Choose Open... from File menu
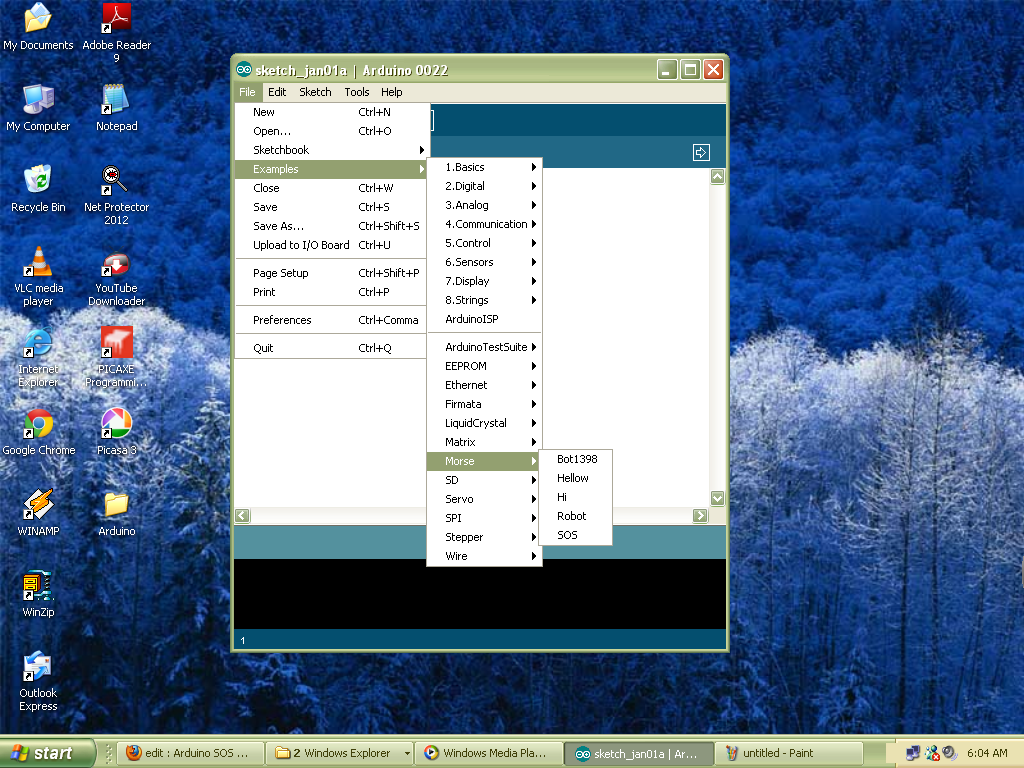The height and width of the screenshot is (768, 1024). (x=332, y=131)
